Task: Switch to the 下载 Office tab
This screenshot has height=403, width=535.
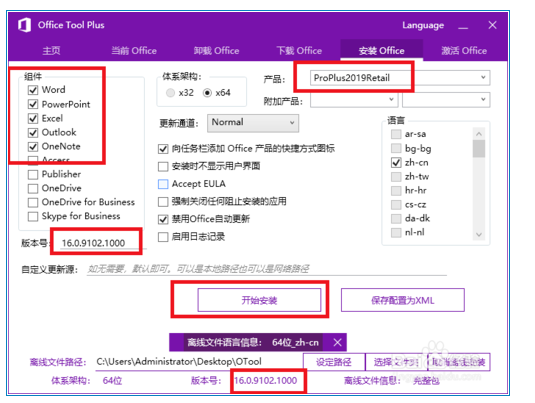Action: (299, 51)
